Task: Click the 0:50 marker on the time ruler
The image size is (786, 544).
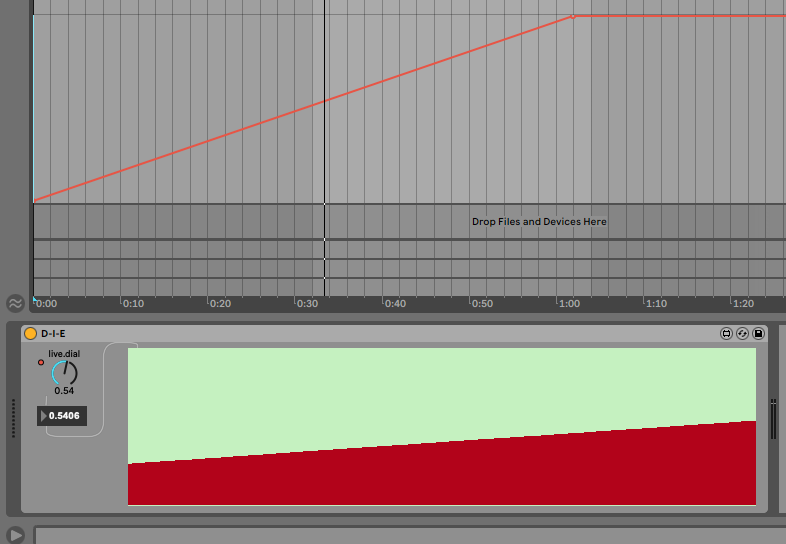Action: click(482, 303)
